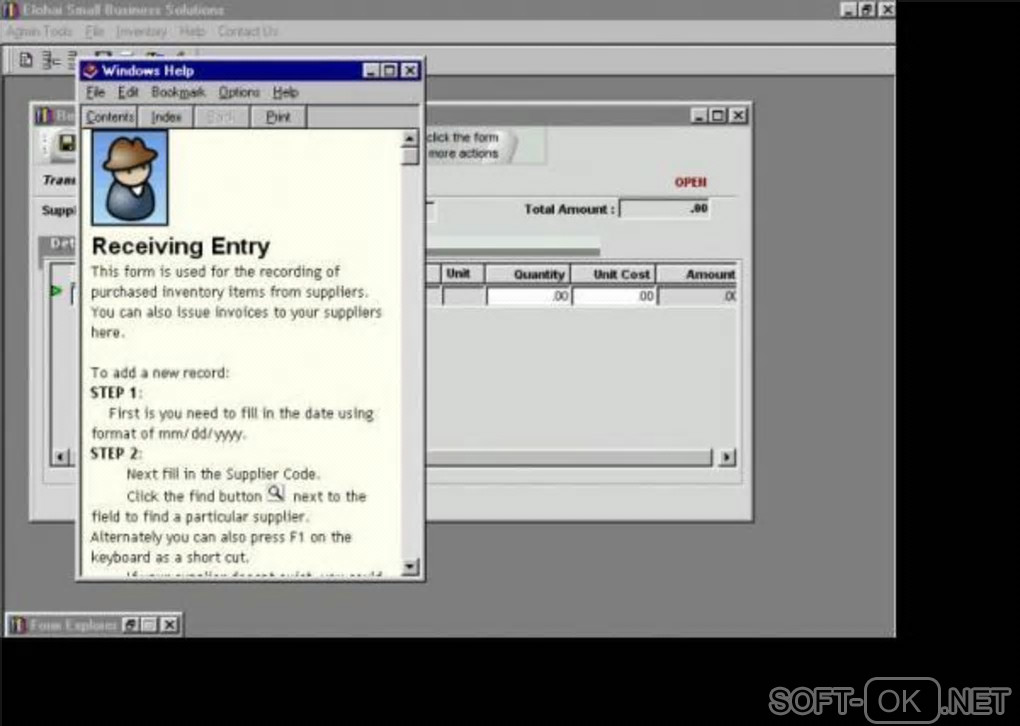This screenshot has height=726, width=1020.
Task: Click the greyed Back button in help
Action: coord(222,117)
